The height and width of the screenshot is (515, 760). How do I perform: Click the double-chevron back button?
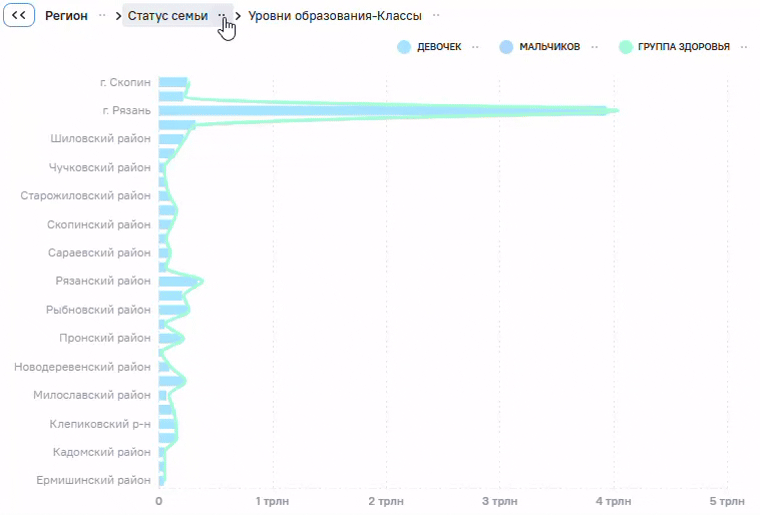pos(19,15)
